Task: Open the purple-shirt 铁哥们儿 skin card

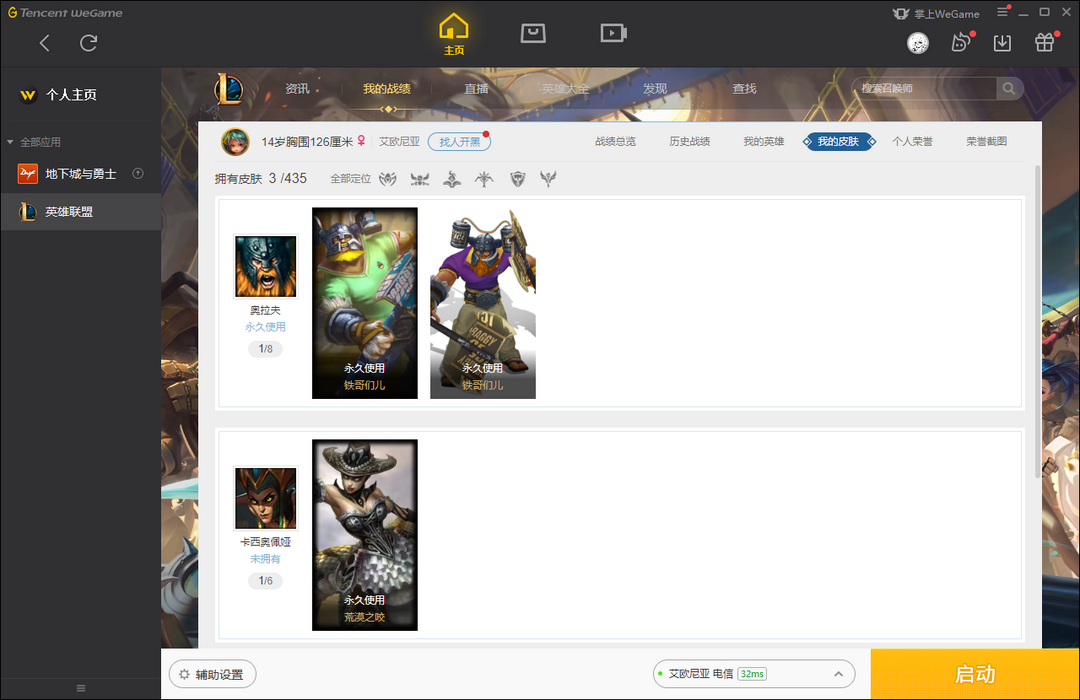Action: (x=483, y=303)
